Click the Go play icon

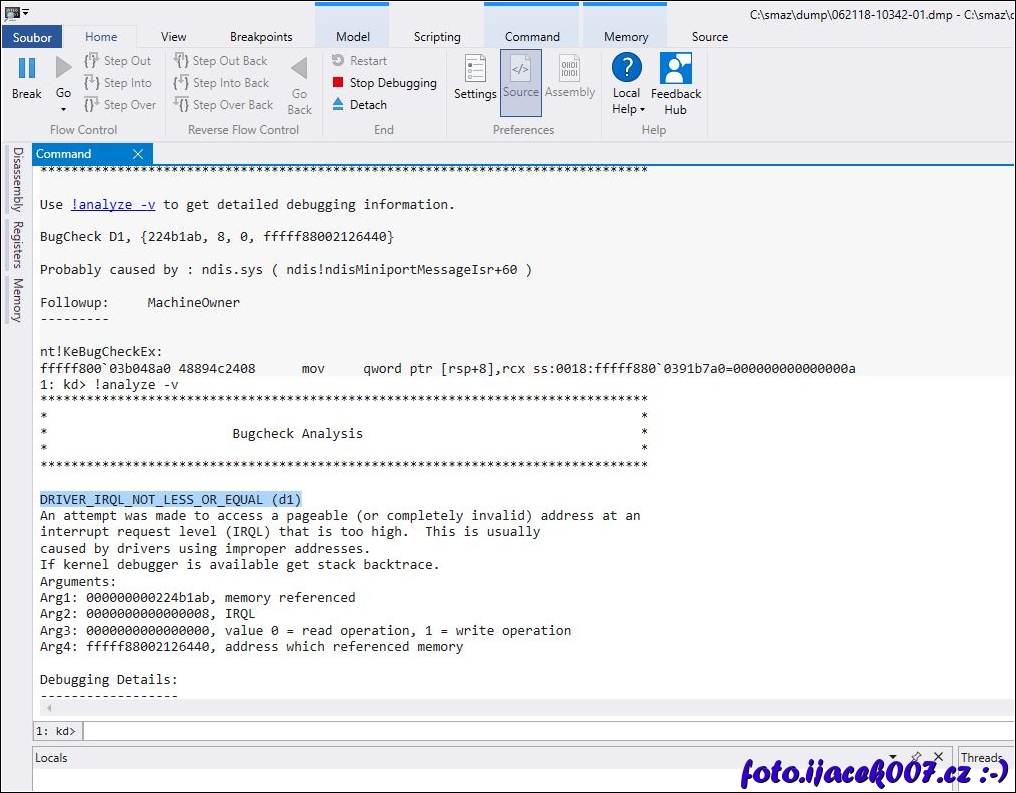click(x=63, y=68)
